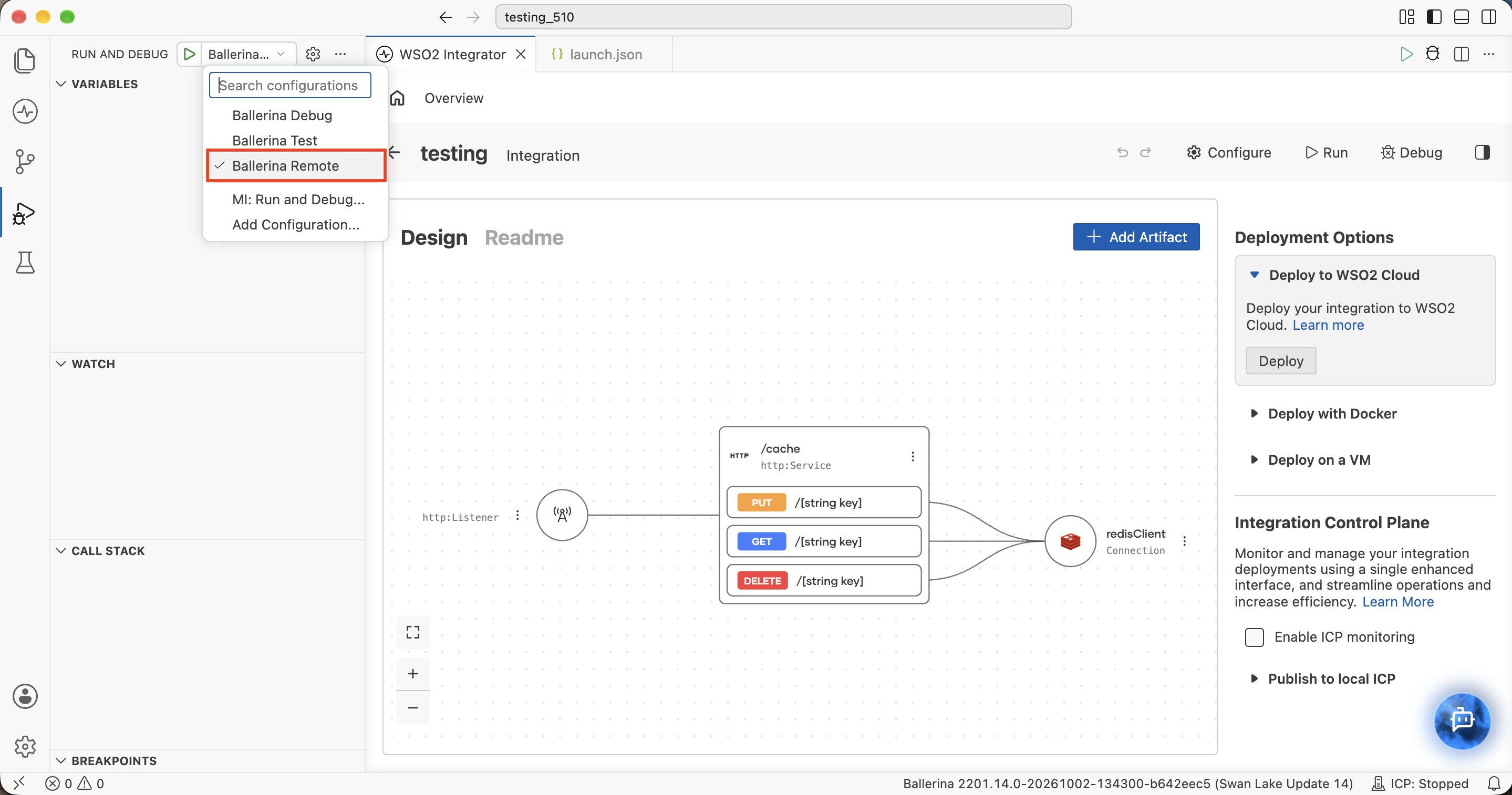This screenshot has height=795, width=1512.
Task: Go to home icon beside Overview
Action: (x=397, y=98)
